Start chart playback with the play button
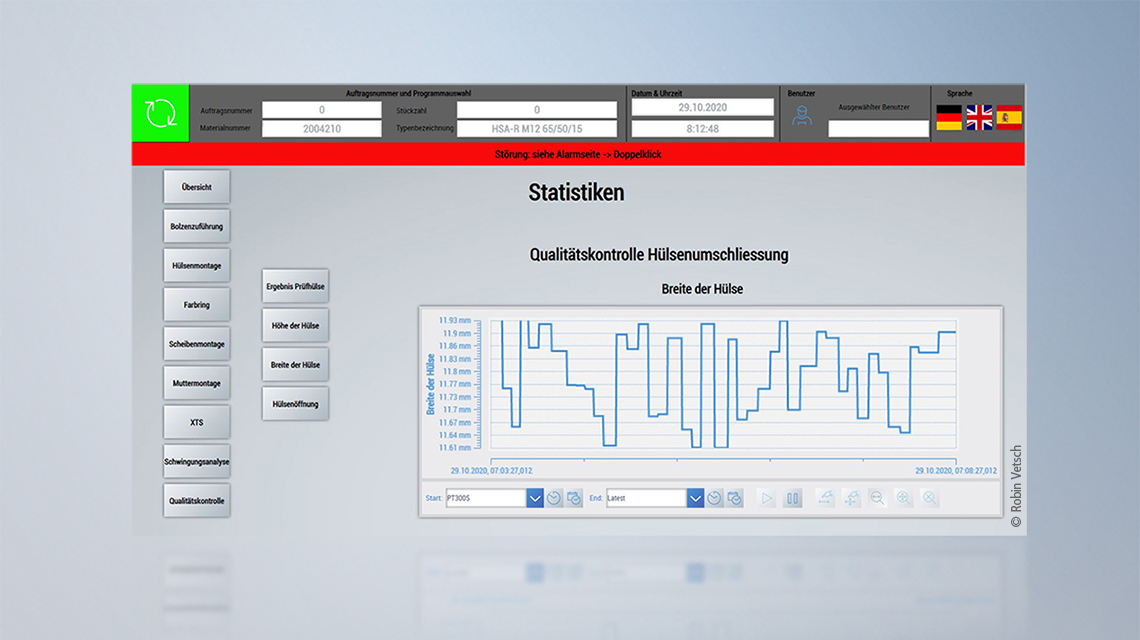The image size is (1140, 640). 767,498
